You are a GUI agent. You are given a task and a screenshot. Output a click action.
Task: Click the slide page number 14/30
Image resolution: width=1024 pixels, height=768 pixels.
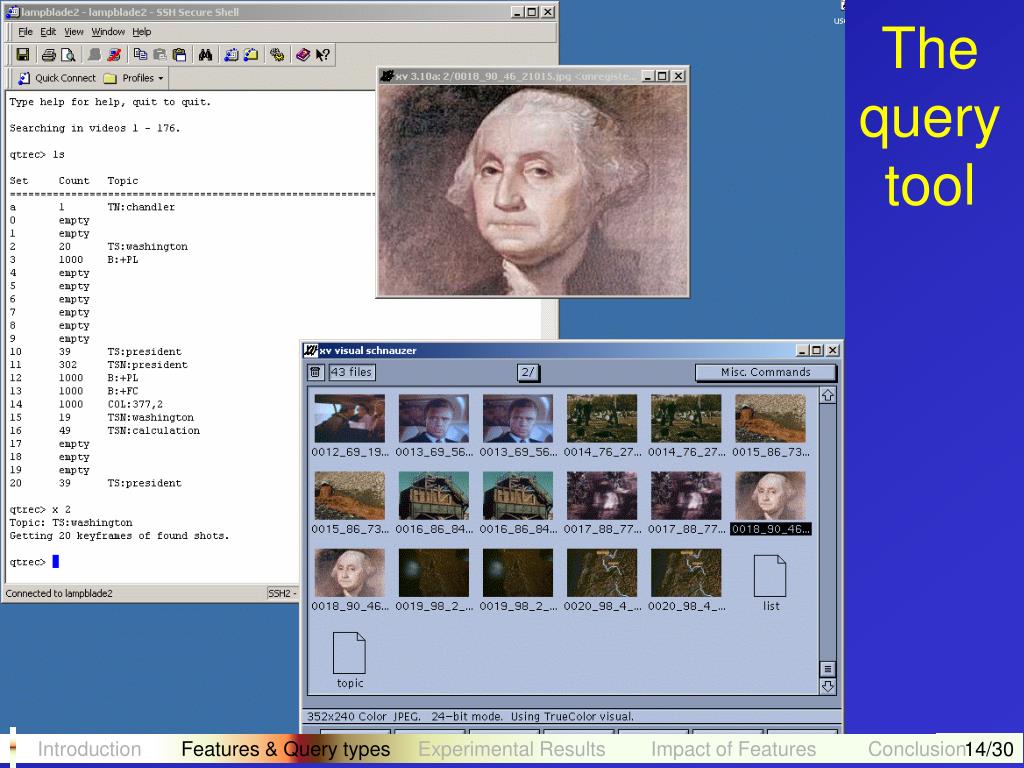[989, 750]
